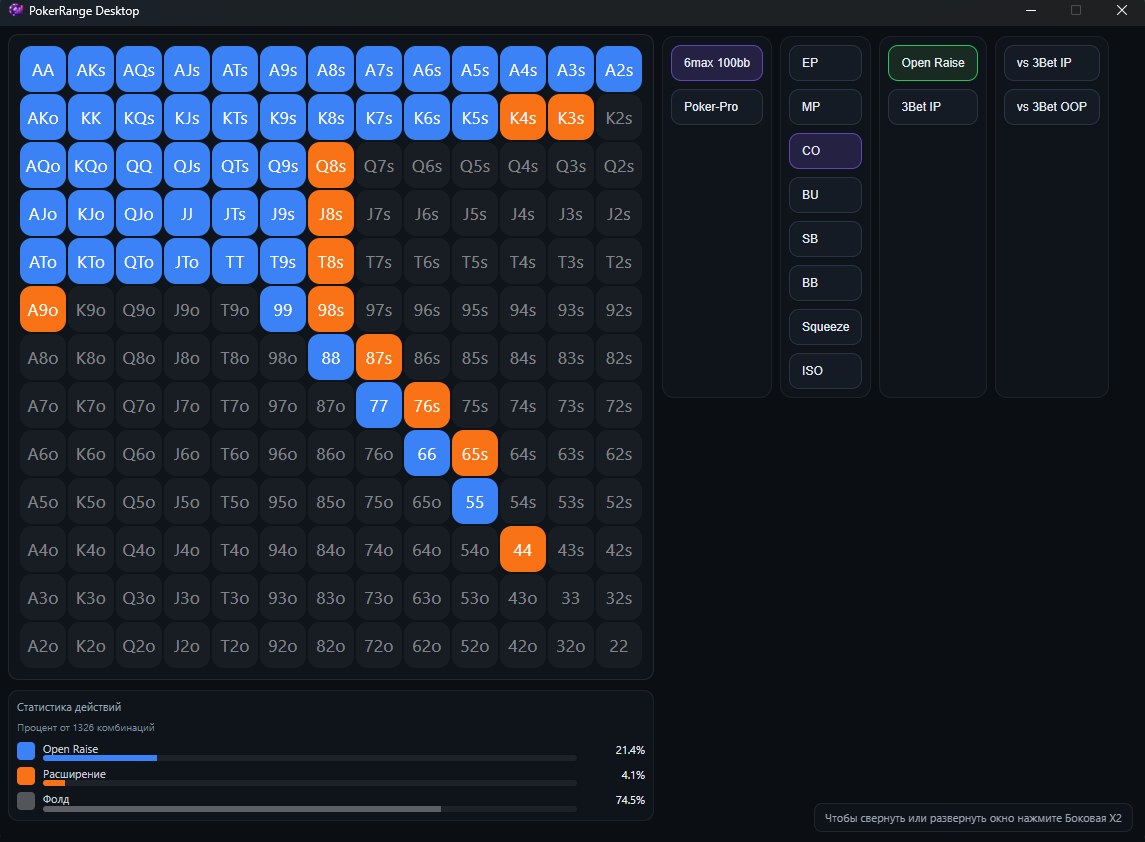Pick the BB position
The width and height of the screenshot is (1145, 842).
tap(825, 283)
